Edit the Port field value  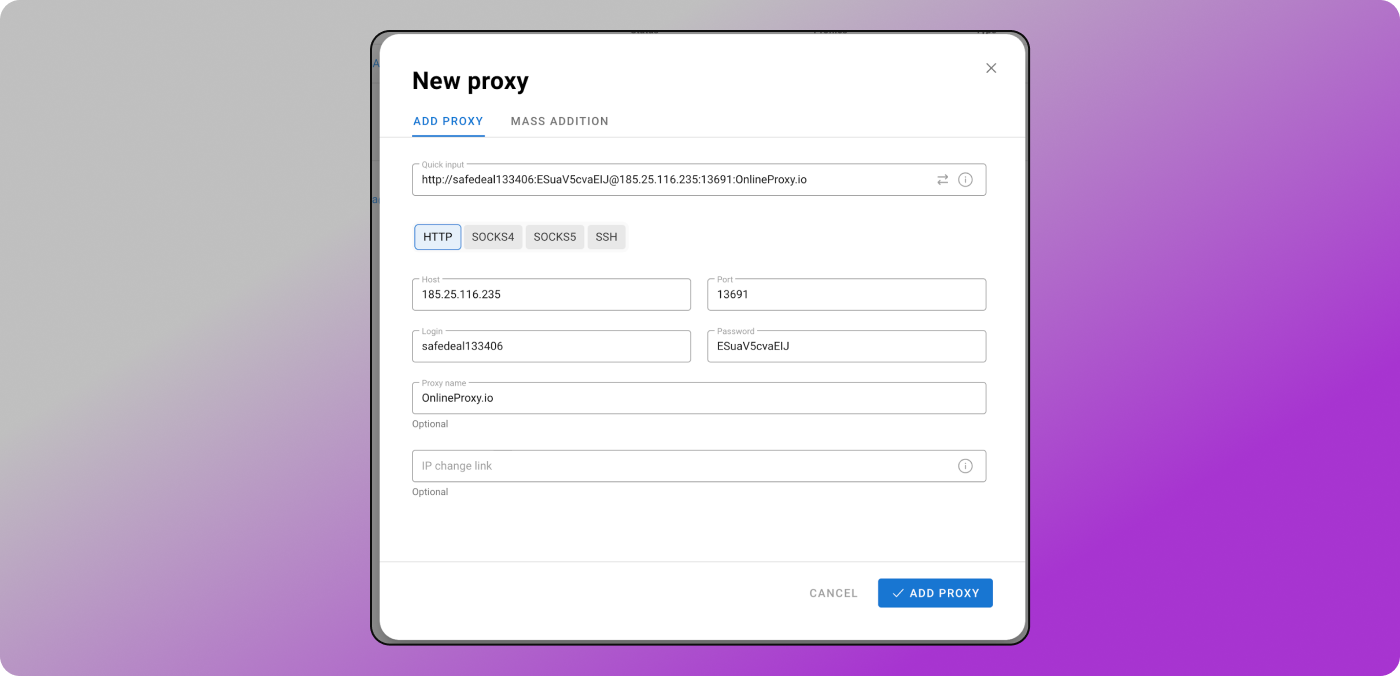point(846,295)
